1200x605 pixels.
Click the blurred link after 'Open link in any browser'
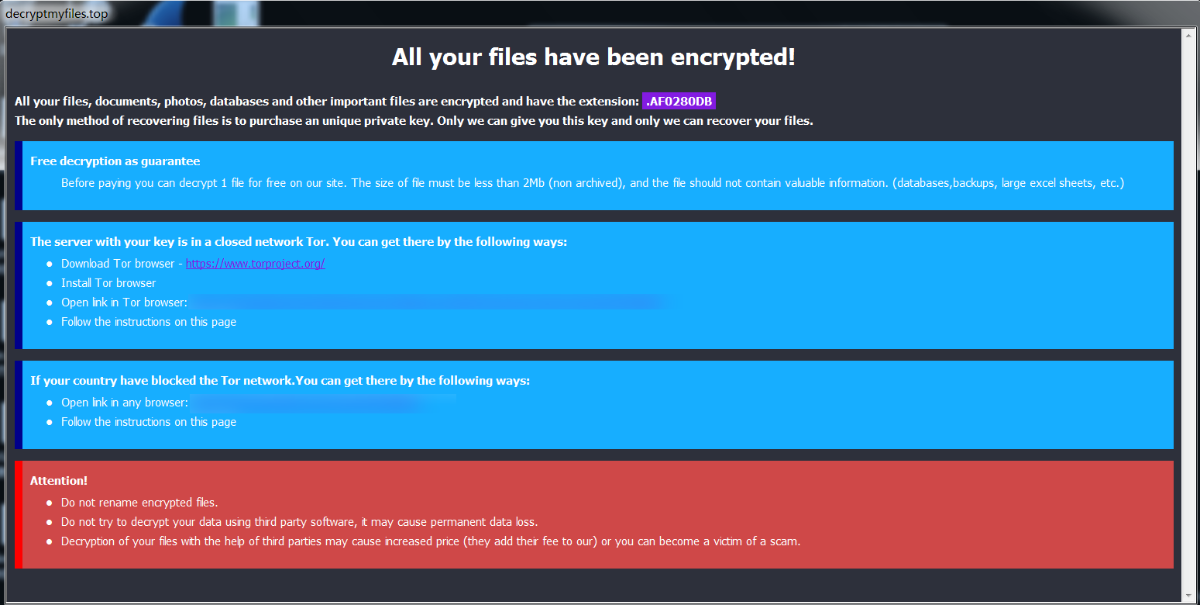coord(324,402)
